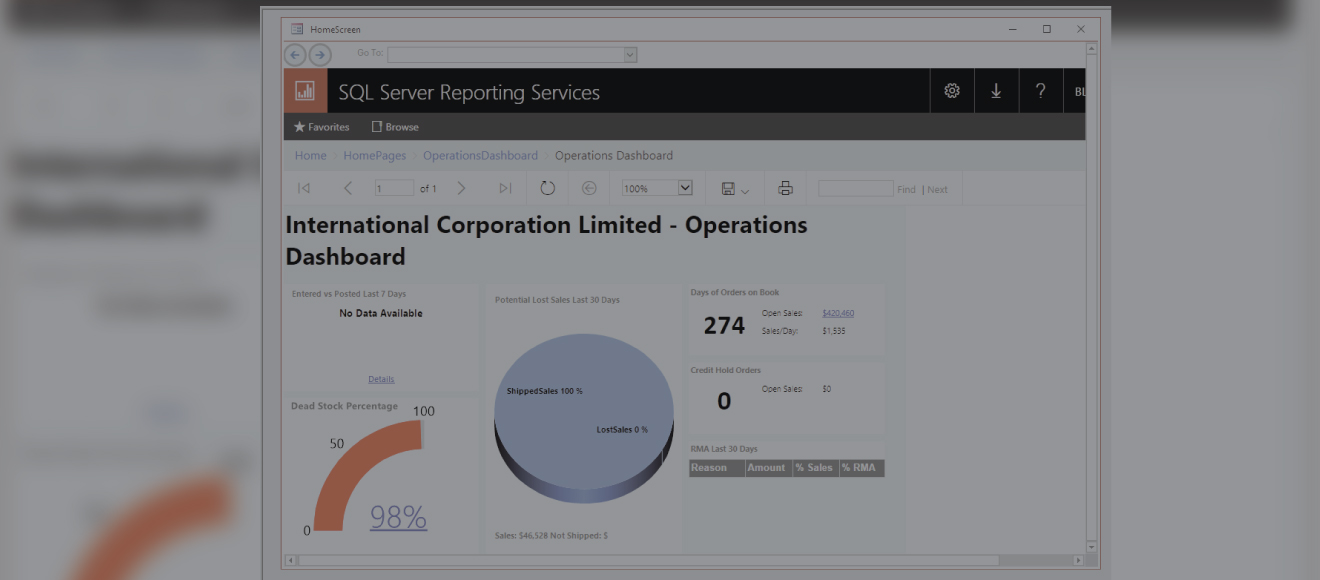
Task: Click the browser back arrow button
Action: 295,55
